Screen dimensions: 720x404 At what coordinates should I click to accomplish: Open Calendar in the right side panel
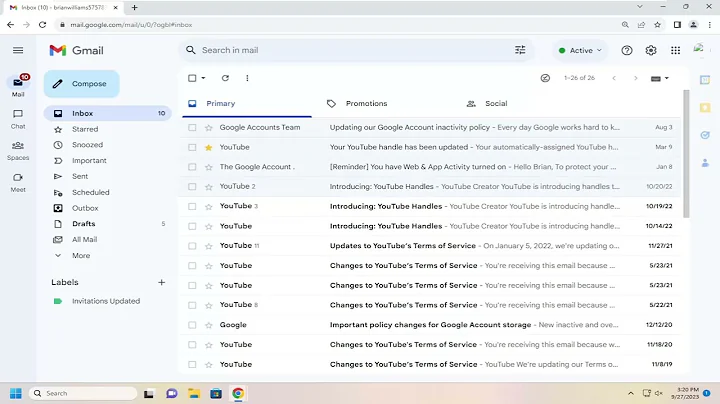(x=705, y=80)
